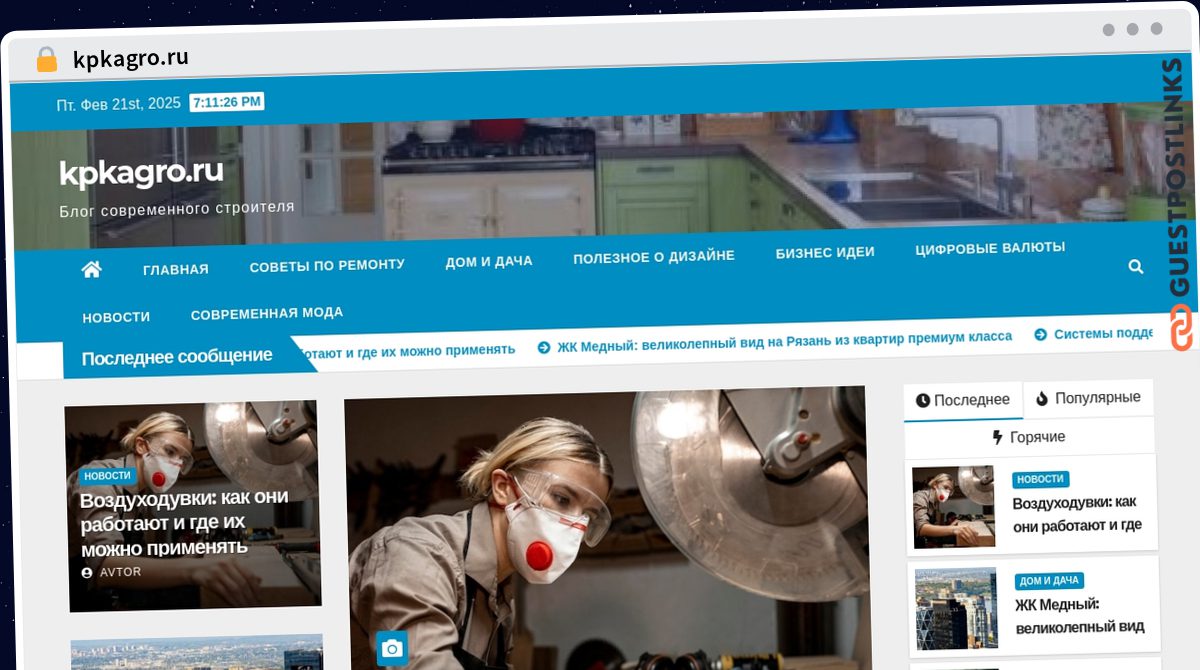Select БИЗНЕС ИДЕИ menu item
The height and width of the screenshot is (670, 1200).
[x=825, y=252]
